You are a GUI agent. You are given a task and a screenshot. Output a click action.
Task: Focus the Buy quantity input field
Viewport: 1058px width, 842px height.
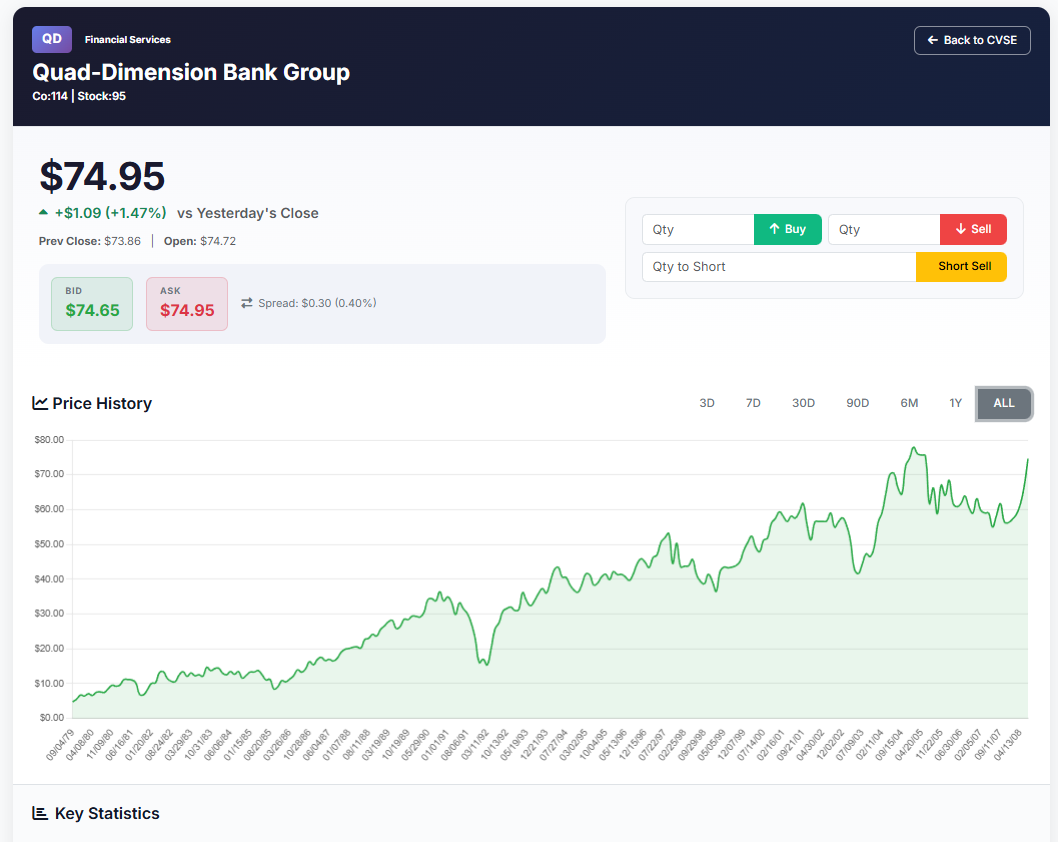click(x=697, y=230)
